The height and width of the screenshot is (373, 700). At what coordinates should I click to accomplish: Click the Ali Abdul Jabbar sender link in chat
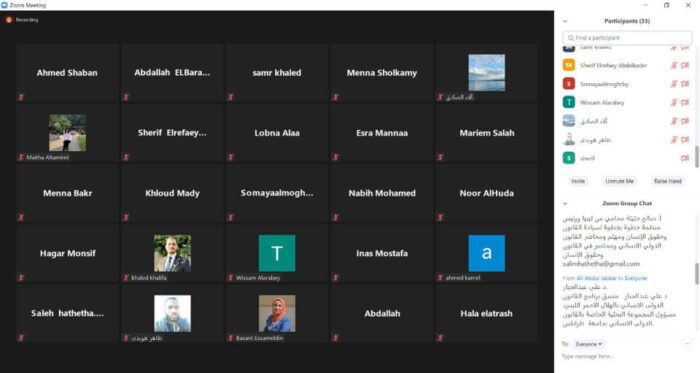[597, 278]
